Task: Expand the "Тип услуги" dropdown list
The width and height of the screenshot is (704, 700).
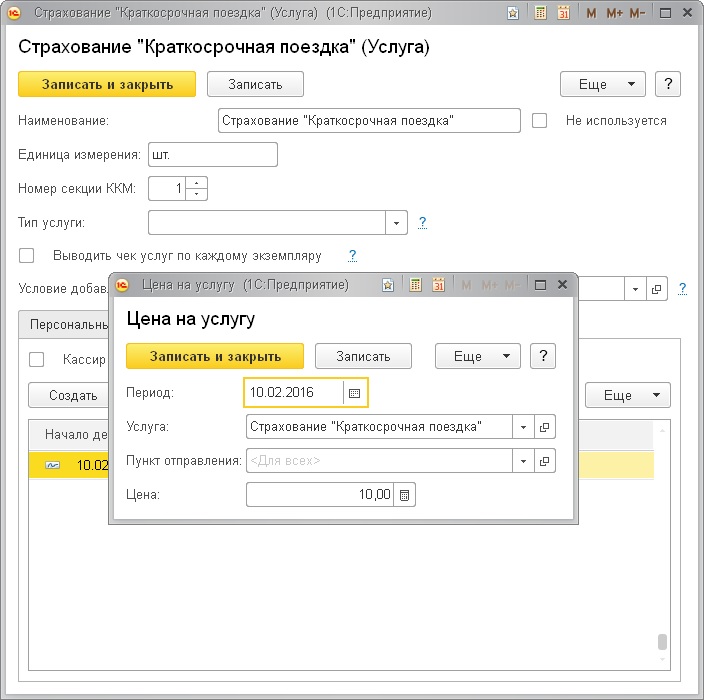Action: tap(397, 222)
